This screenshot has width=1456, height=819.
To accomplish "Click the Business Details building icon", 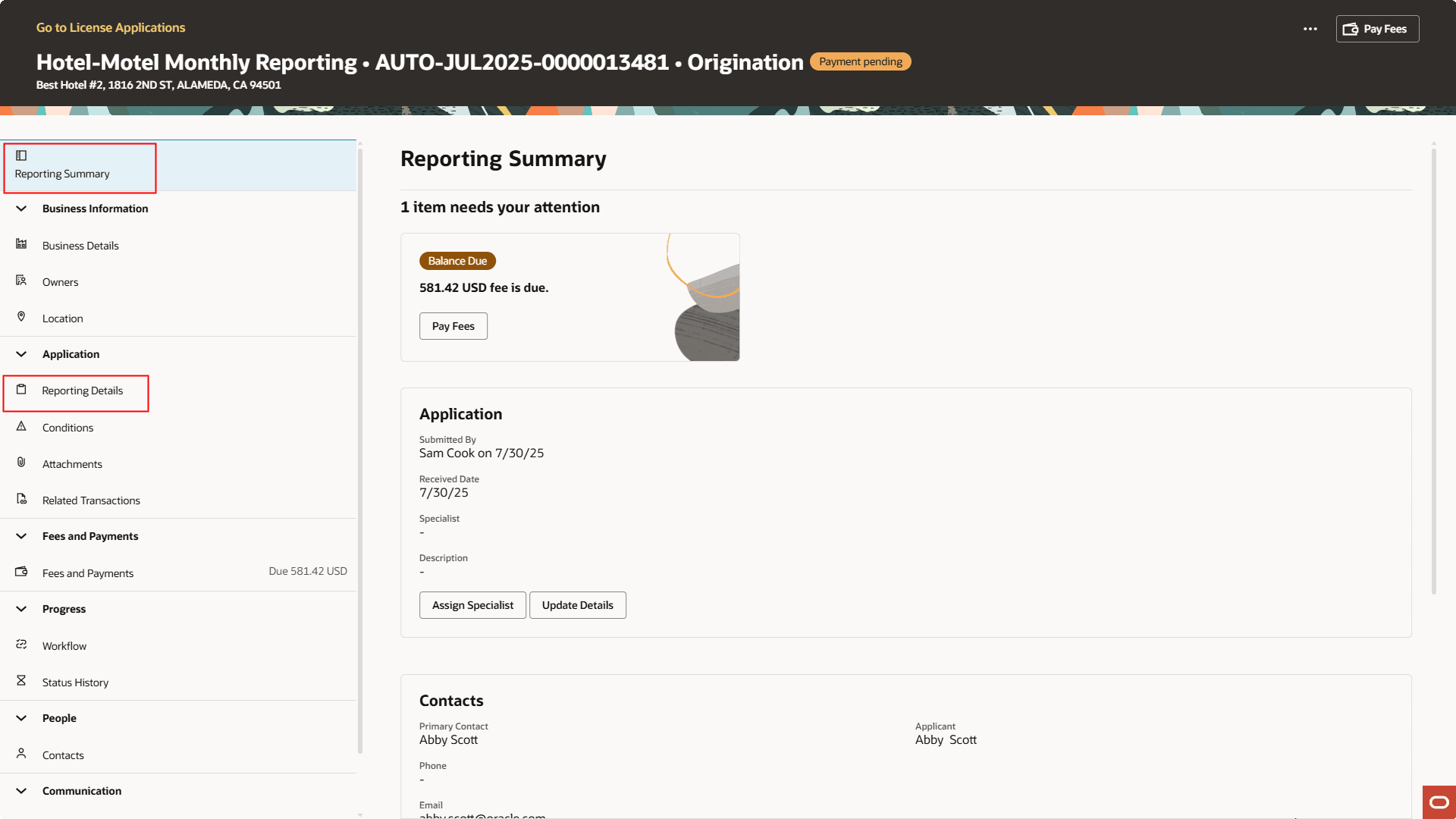I will click(x=21, y=244).
